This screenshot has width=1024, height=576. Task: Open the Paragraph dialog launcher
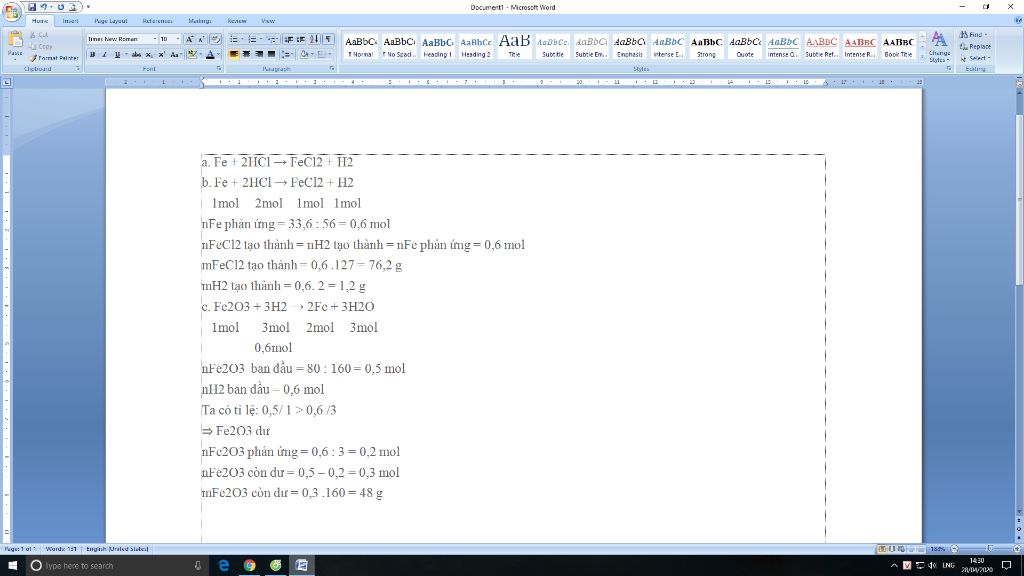pyautogui.click(x=332, y=69)
